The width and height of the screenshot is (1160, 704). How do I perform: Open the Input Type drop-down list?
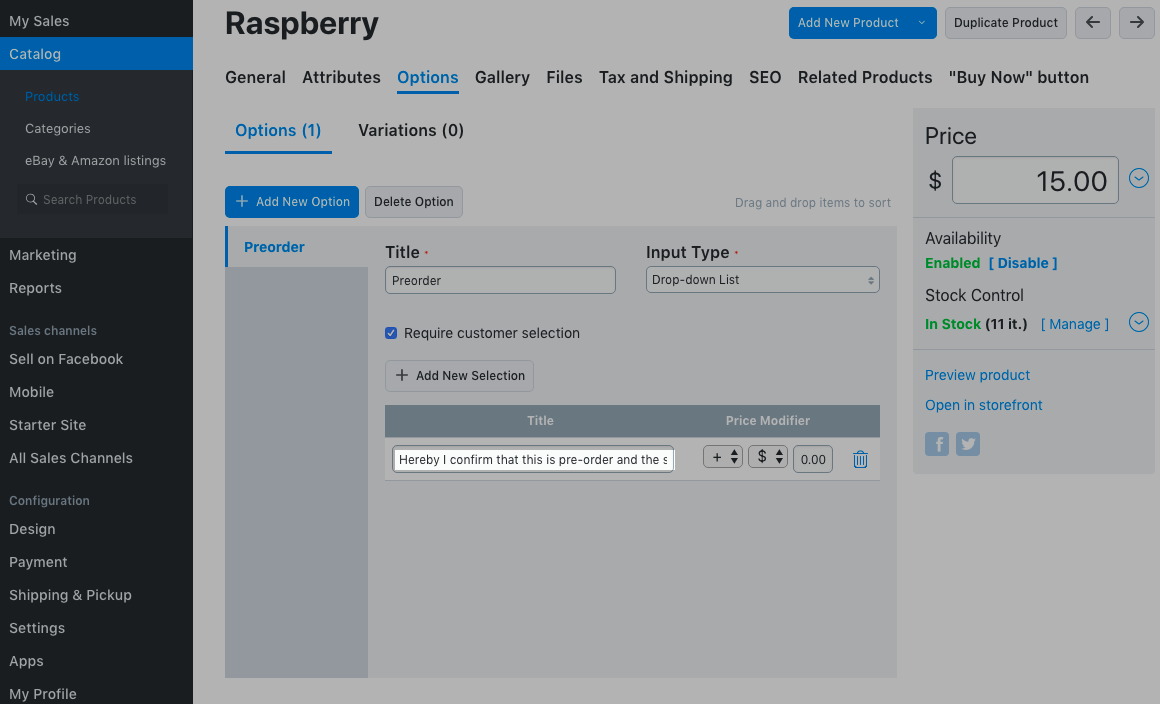(x=762, y=280)
